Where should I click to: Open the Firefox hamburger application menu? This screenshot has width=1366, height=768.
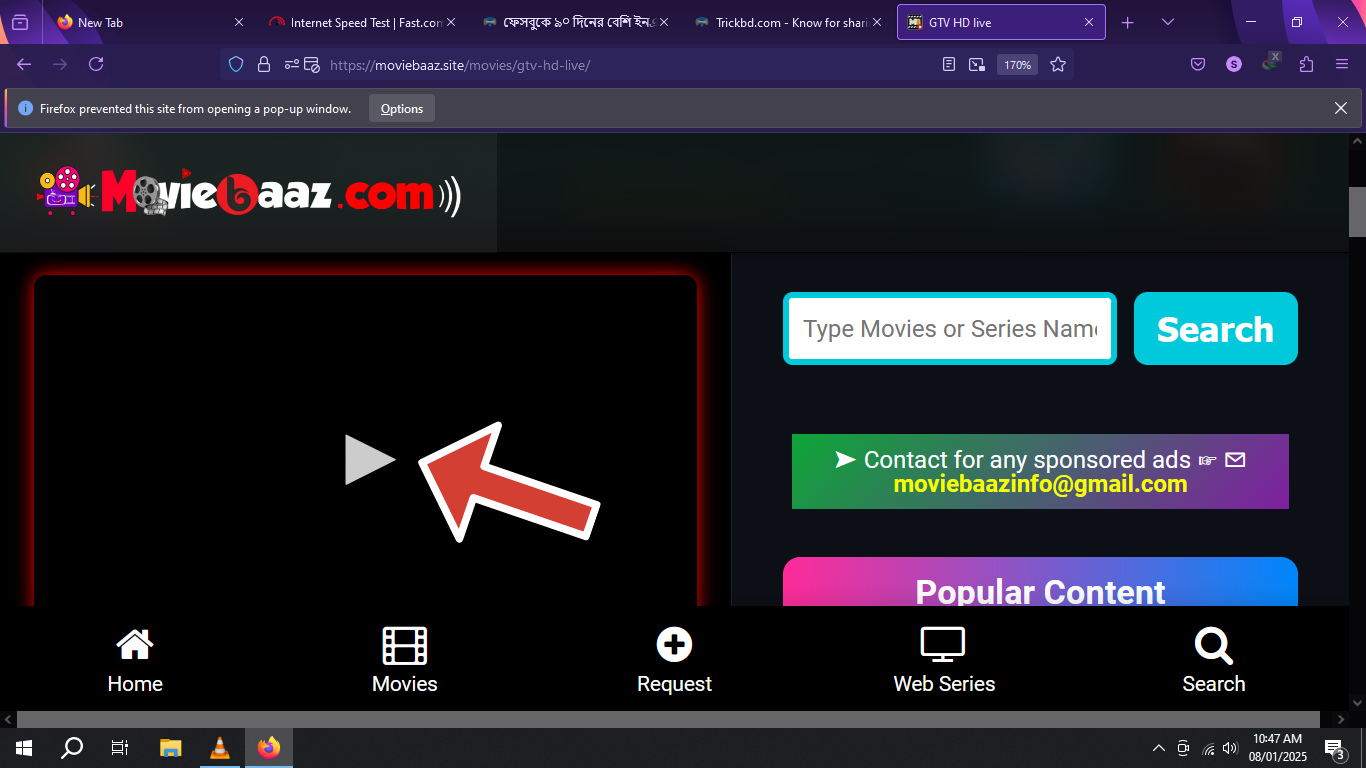pyautogui.click(x=1342, y=65)
